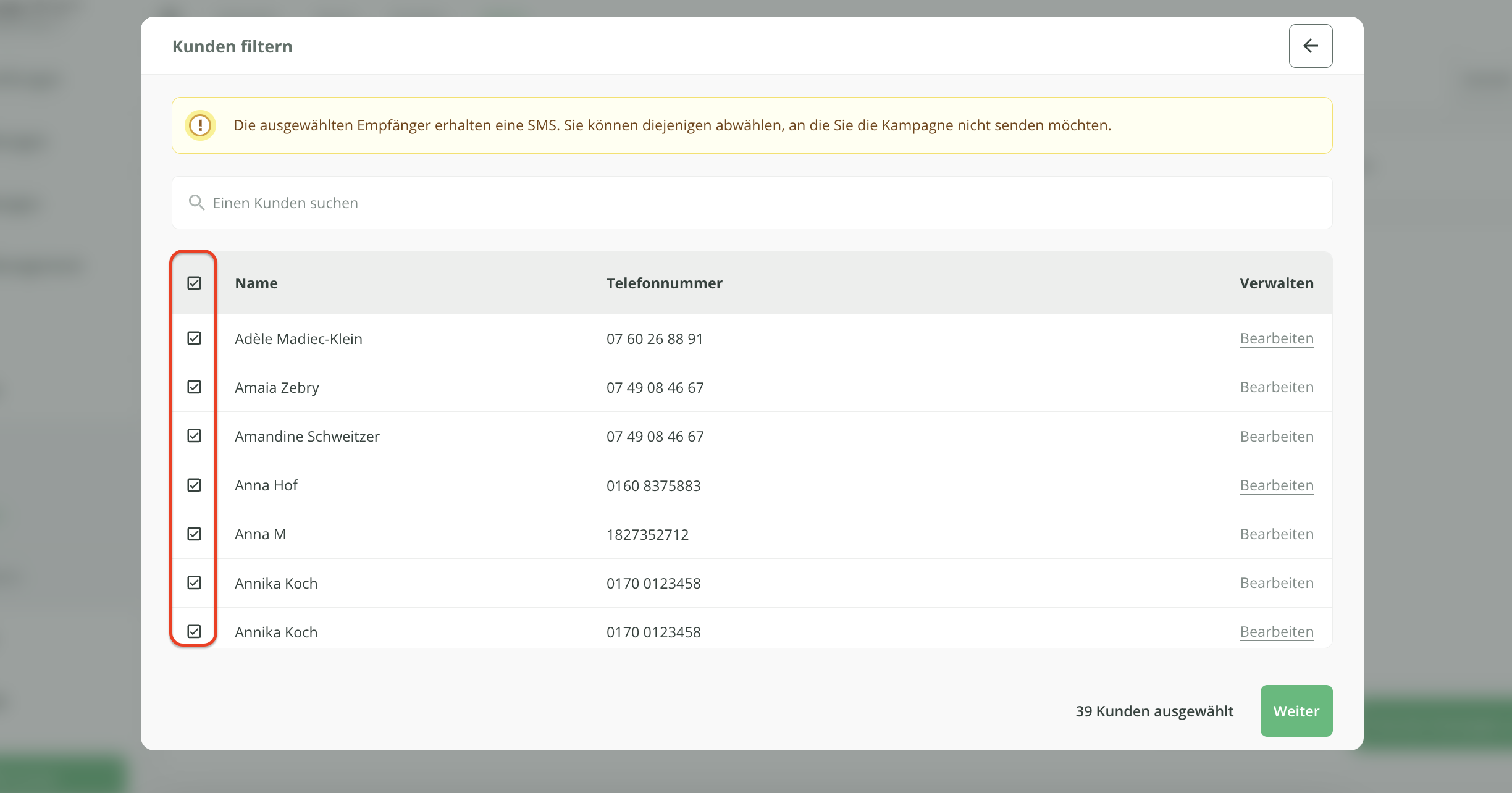This screenshot has width=1512, height=793.
Task: Click Bearbeiten link for Amaia Zebry
Action: click(1276, 387)
